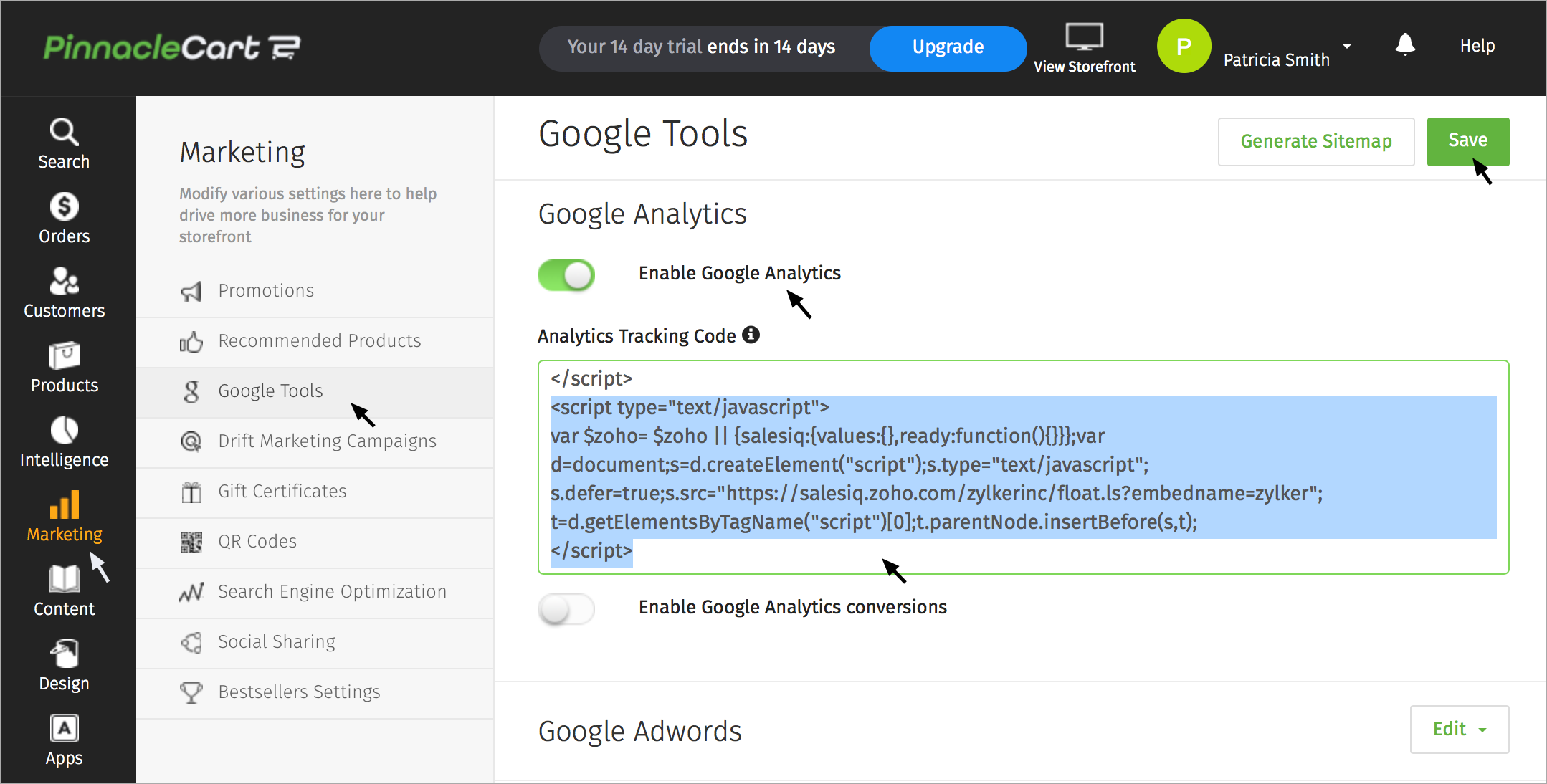Click the Drift Marketing Campaigns icon

click(x=191, y=441)
